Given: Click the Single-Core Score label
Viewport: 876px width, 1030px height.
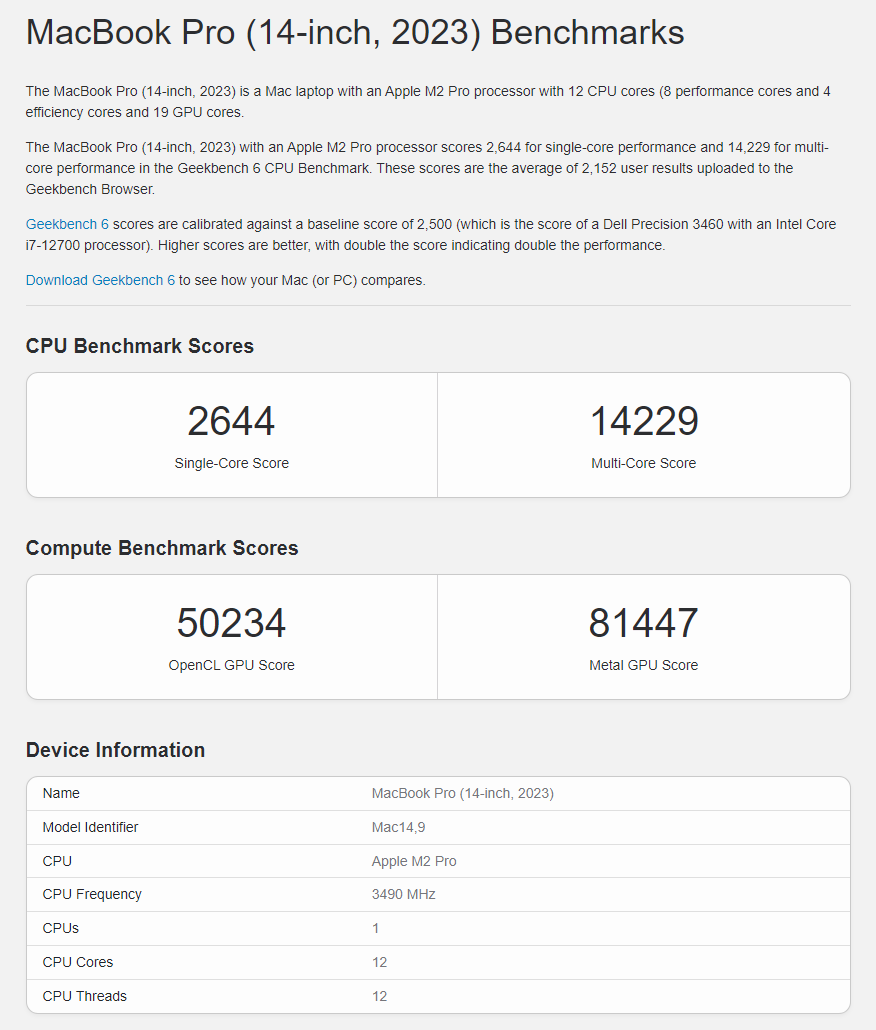Looking at the screenshot, I should coord(231,463).
